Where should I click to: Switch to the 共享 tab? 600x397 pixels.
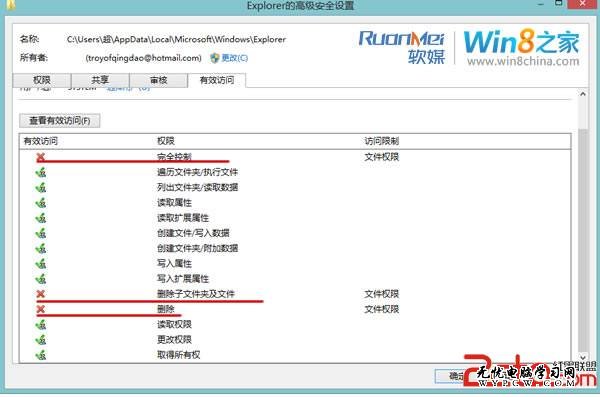tap(100, 80)
